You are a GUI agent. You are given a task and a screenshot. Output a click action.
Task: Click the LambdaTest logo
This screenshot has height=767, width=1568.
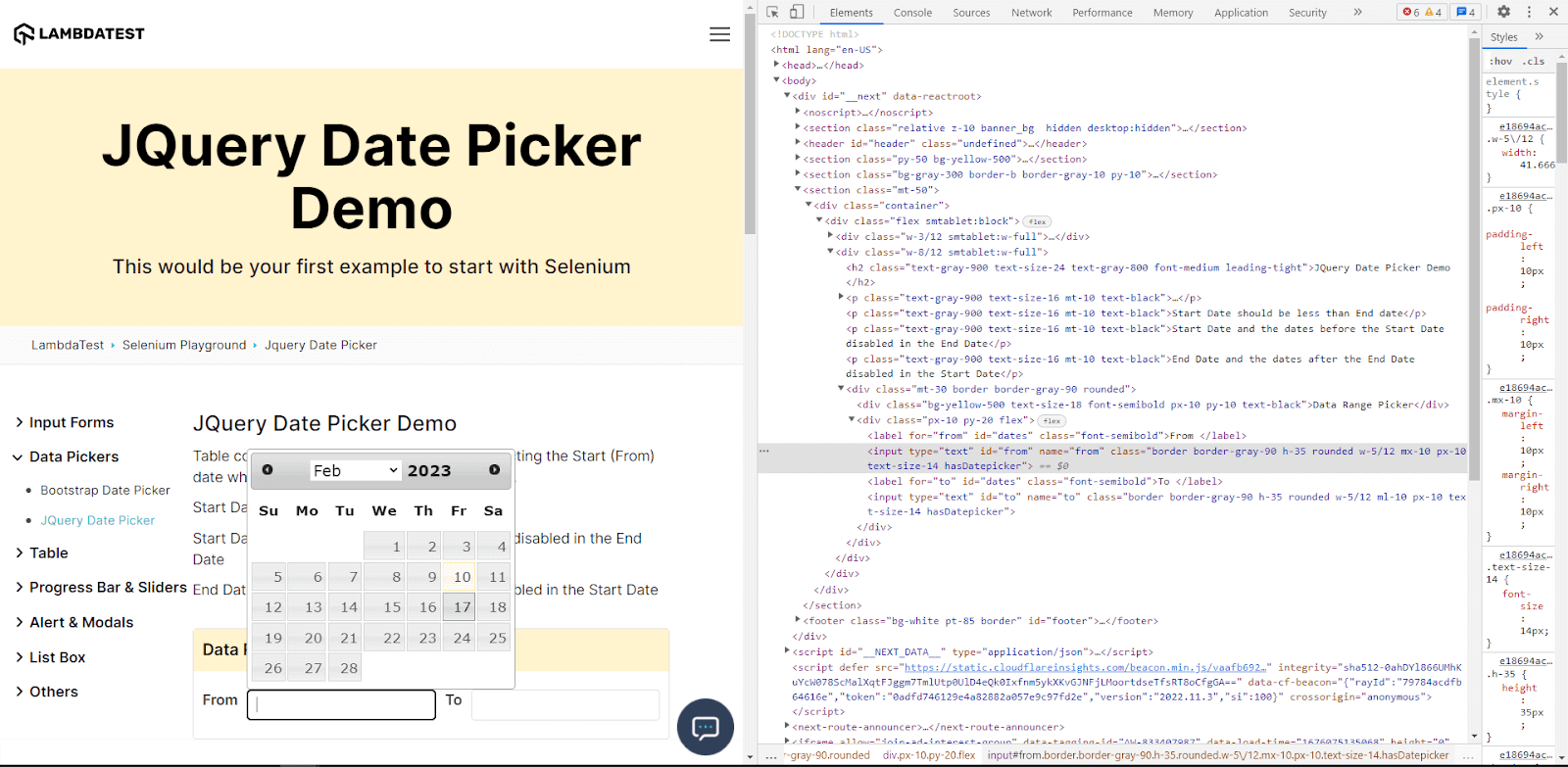pyautogui.click(x=79, y=34)
